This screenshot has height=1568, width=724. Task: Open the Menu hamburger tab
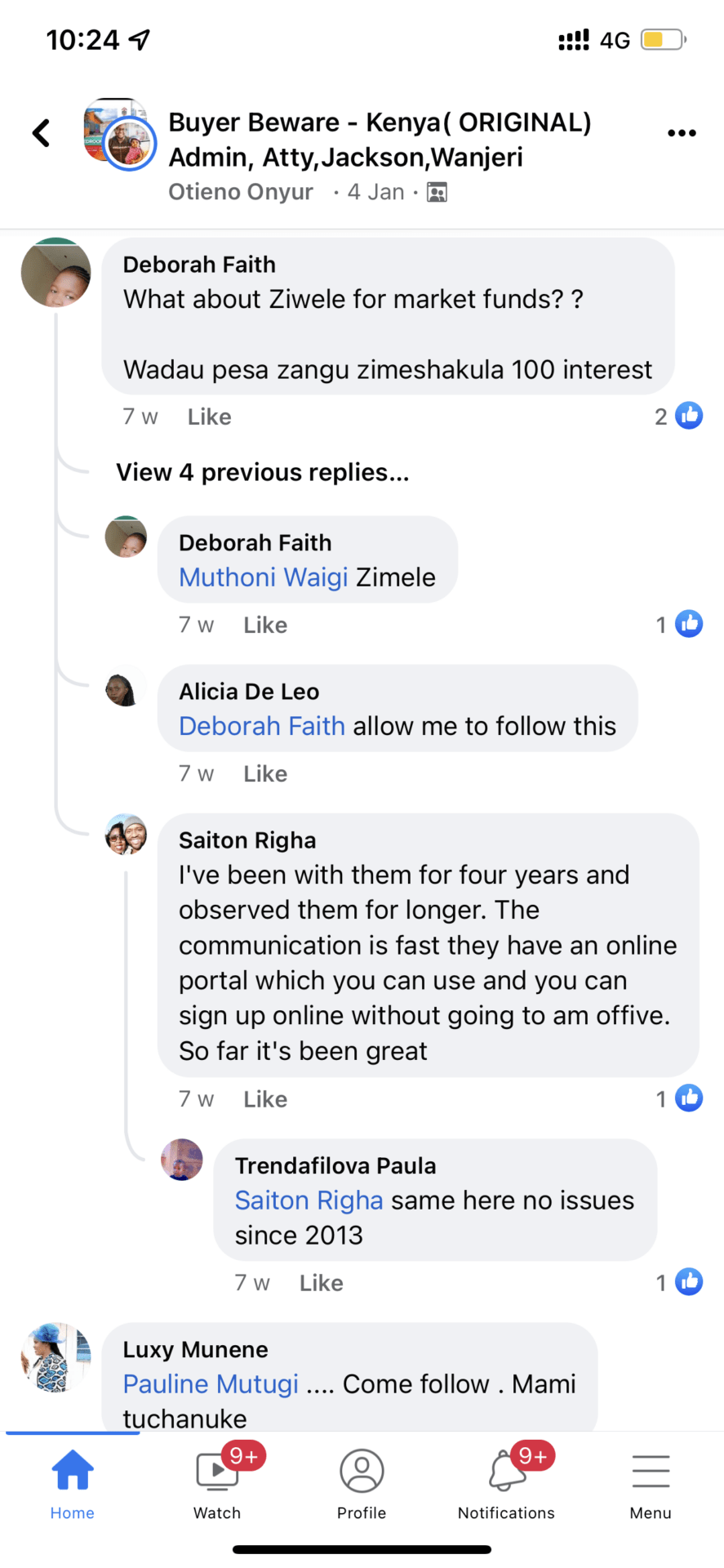point(651,1484)
